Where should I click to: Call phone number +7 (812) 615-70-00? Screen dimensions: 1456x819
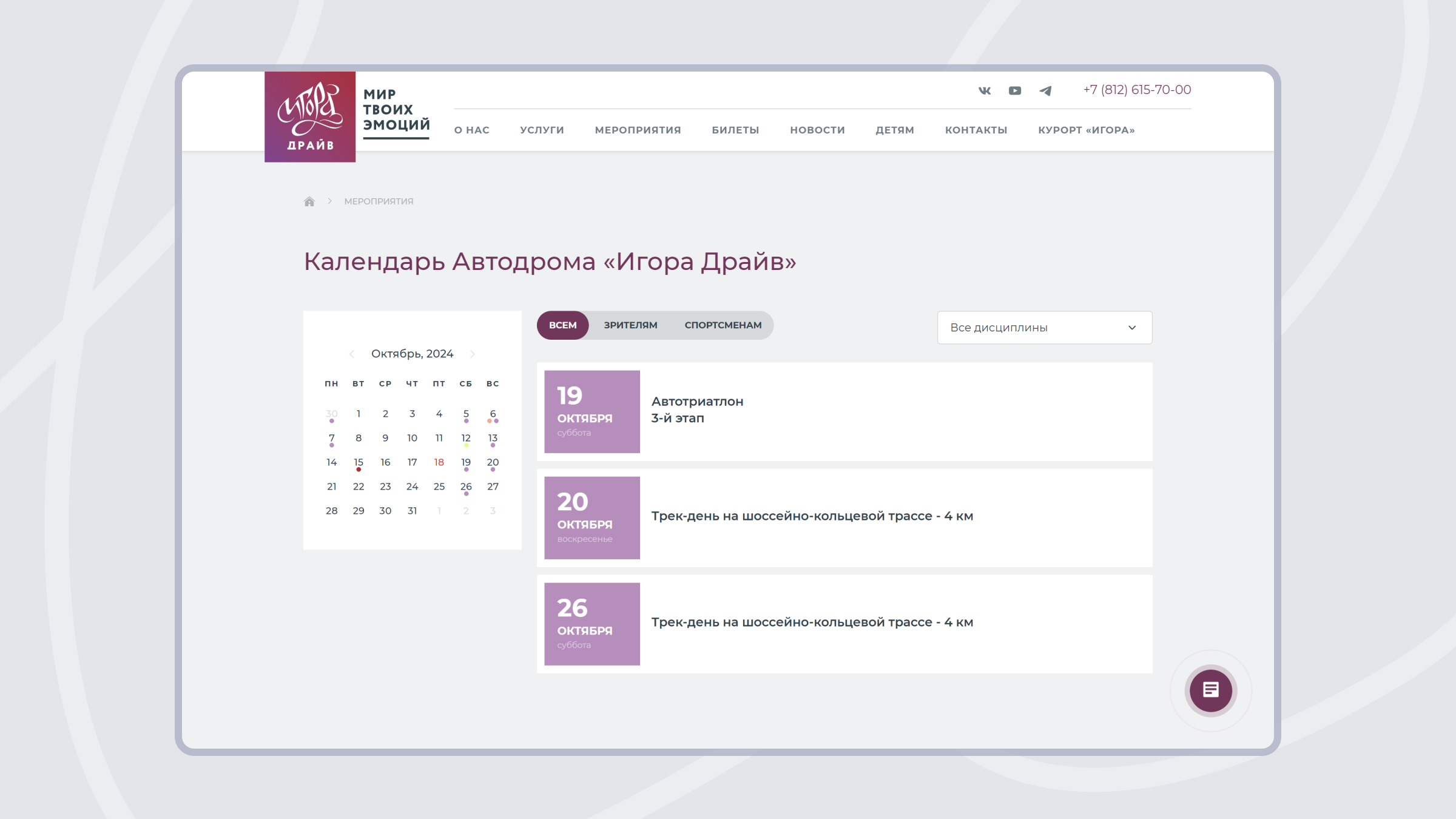click(x=1137, y=90)
